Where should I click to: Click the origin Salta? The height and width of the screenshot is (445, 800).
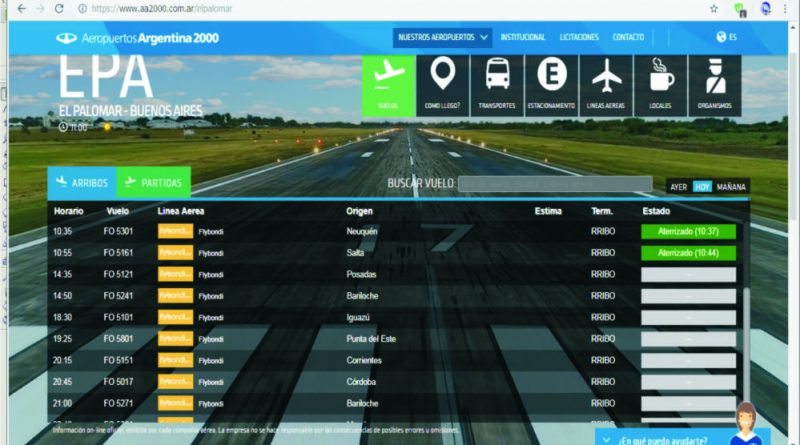(355, 253)
